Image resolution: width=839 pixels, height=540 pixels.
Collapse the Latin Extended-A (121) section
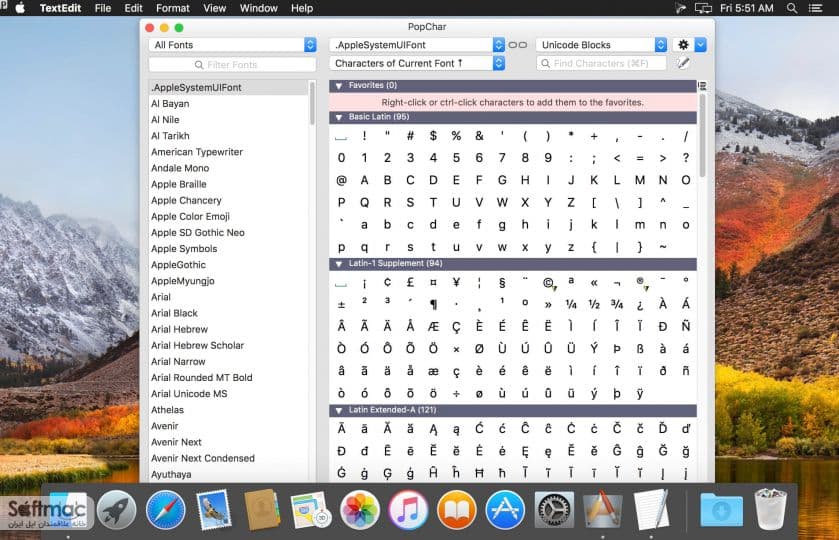tap(338, 410)
